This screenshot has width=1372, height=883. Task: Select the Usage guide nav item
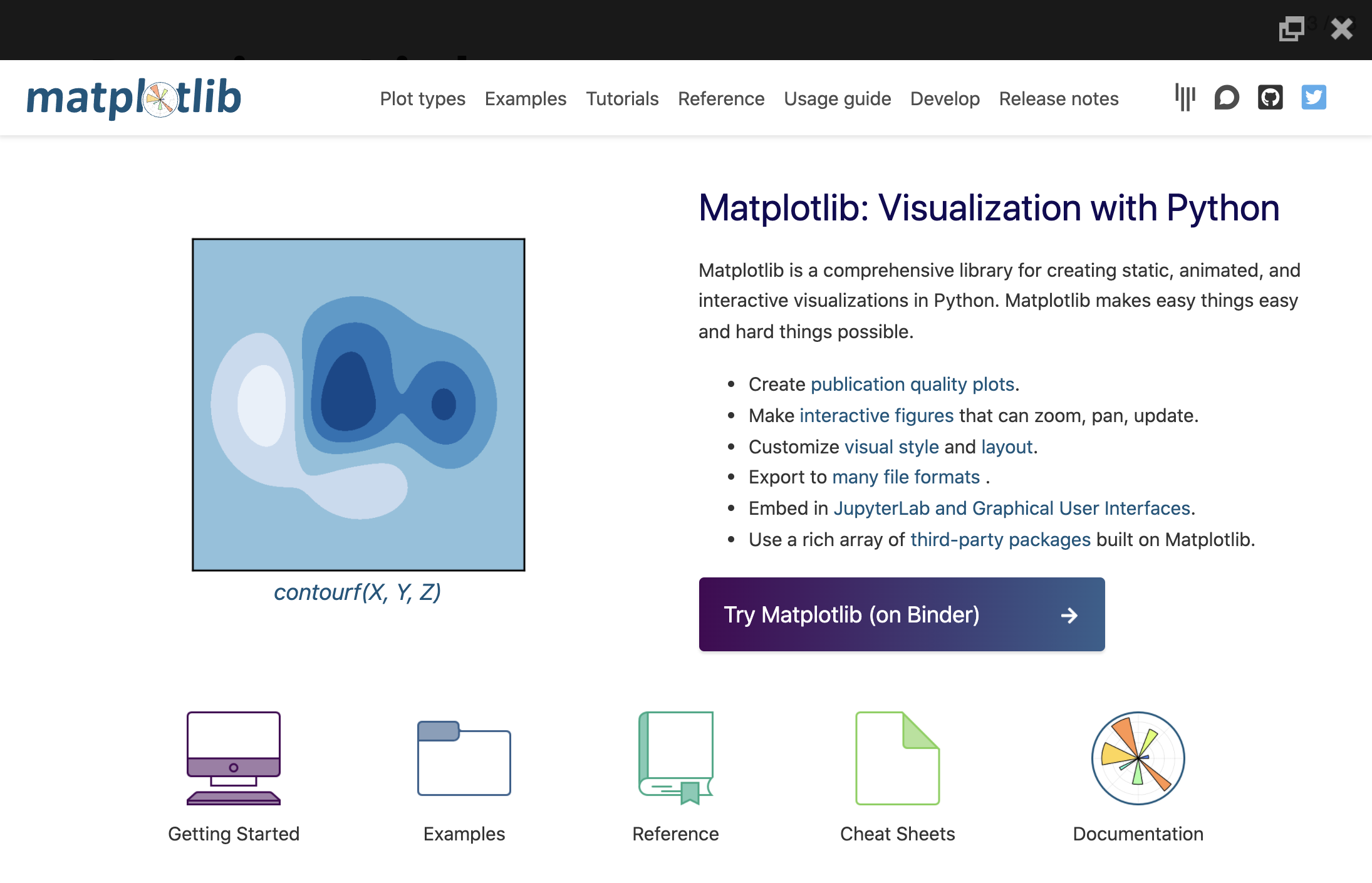click(x=838, y=99)
